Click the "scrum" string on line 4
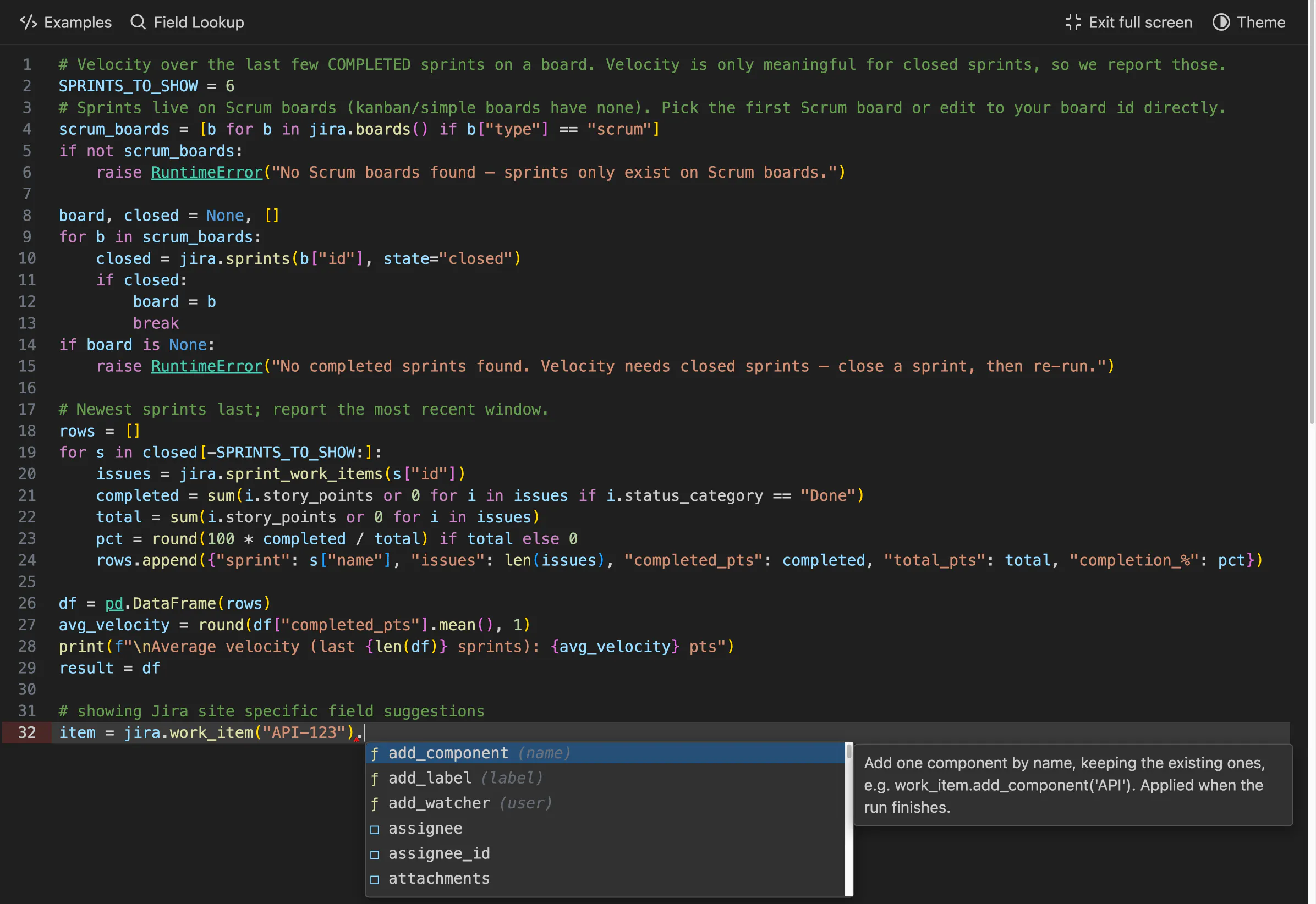This screenshot has height=904, width=1316. pyautogui.click(x=619, y=129)
